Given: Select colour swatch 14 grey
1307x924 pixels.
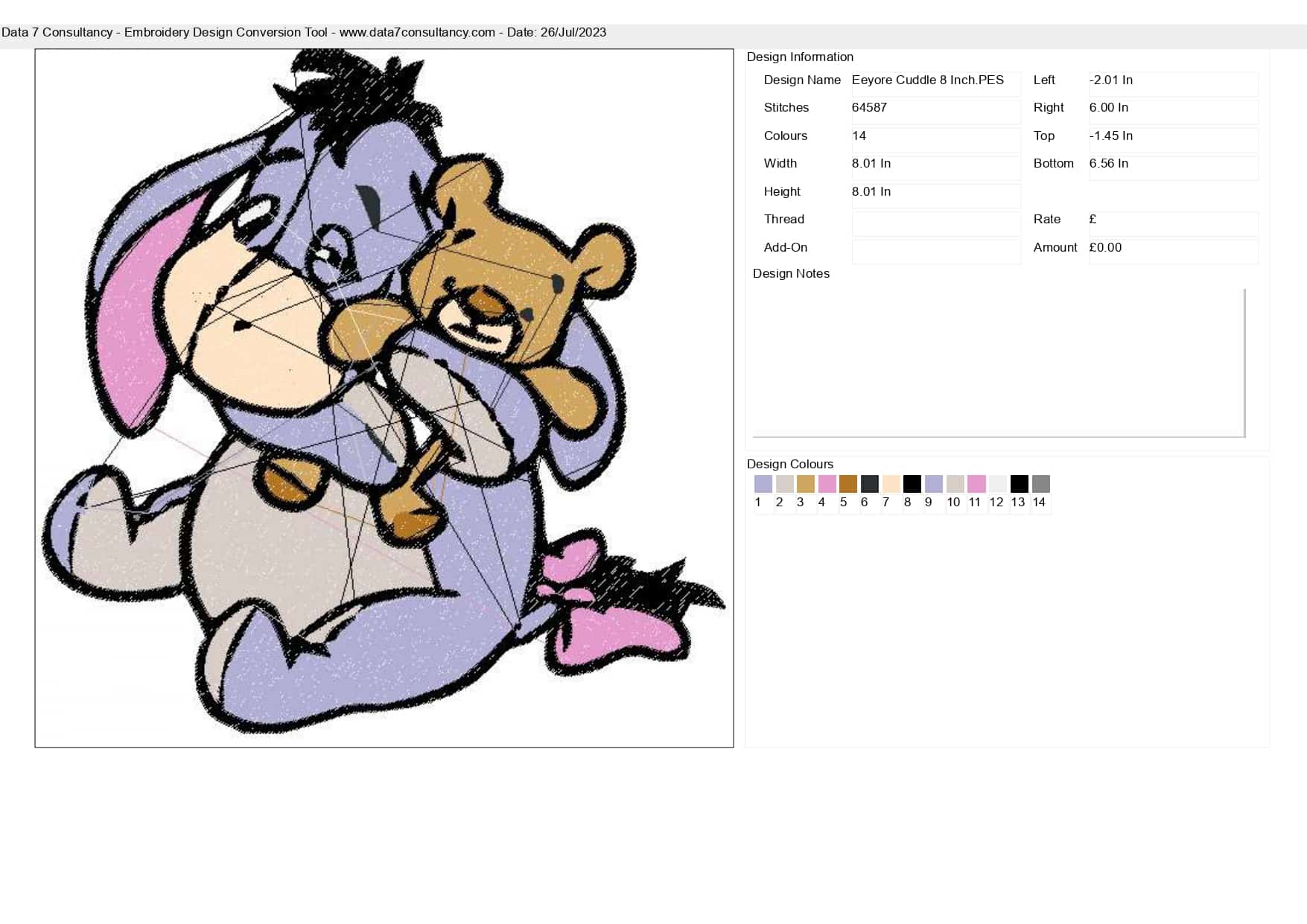Looking at the screenshot, I should coord(1041,484).
